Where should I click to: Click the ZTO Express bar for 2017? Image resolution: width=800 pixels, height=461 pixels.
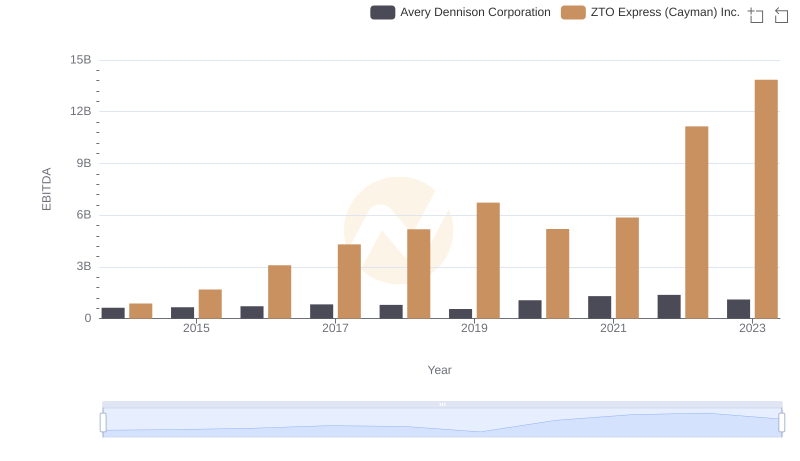point(349,281)
